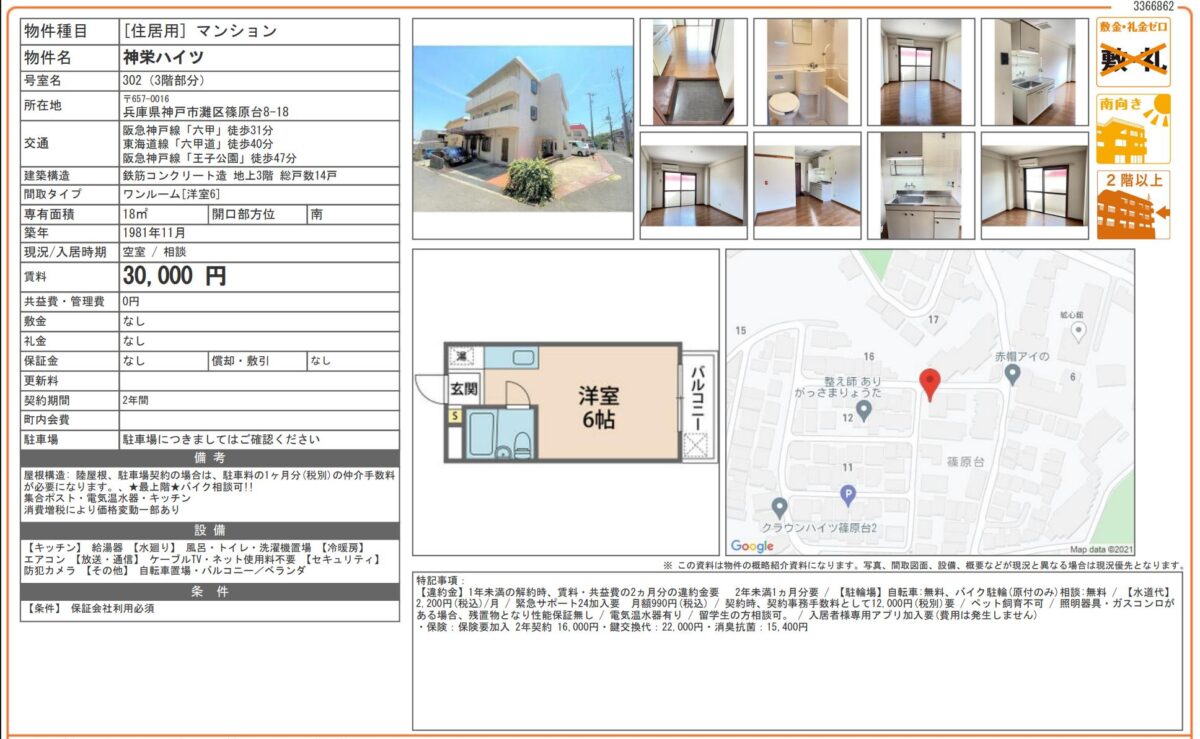Click the 設備 section header
Screen dimensions: 1200x739
[209, 530]
